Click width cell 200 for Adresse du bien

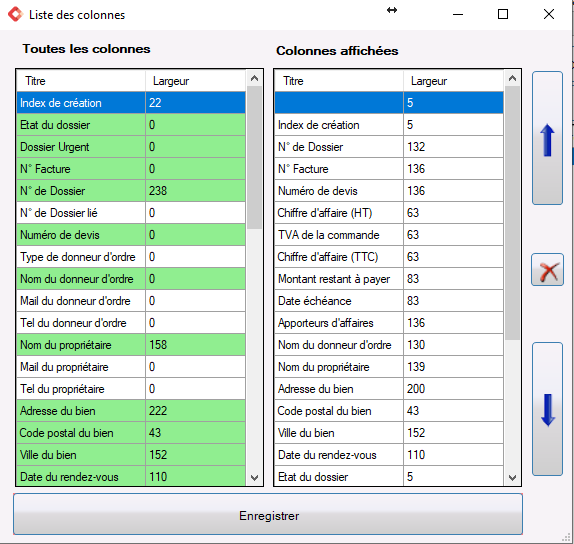tap(454, 388)
